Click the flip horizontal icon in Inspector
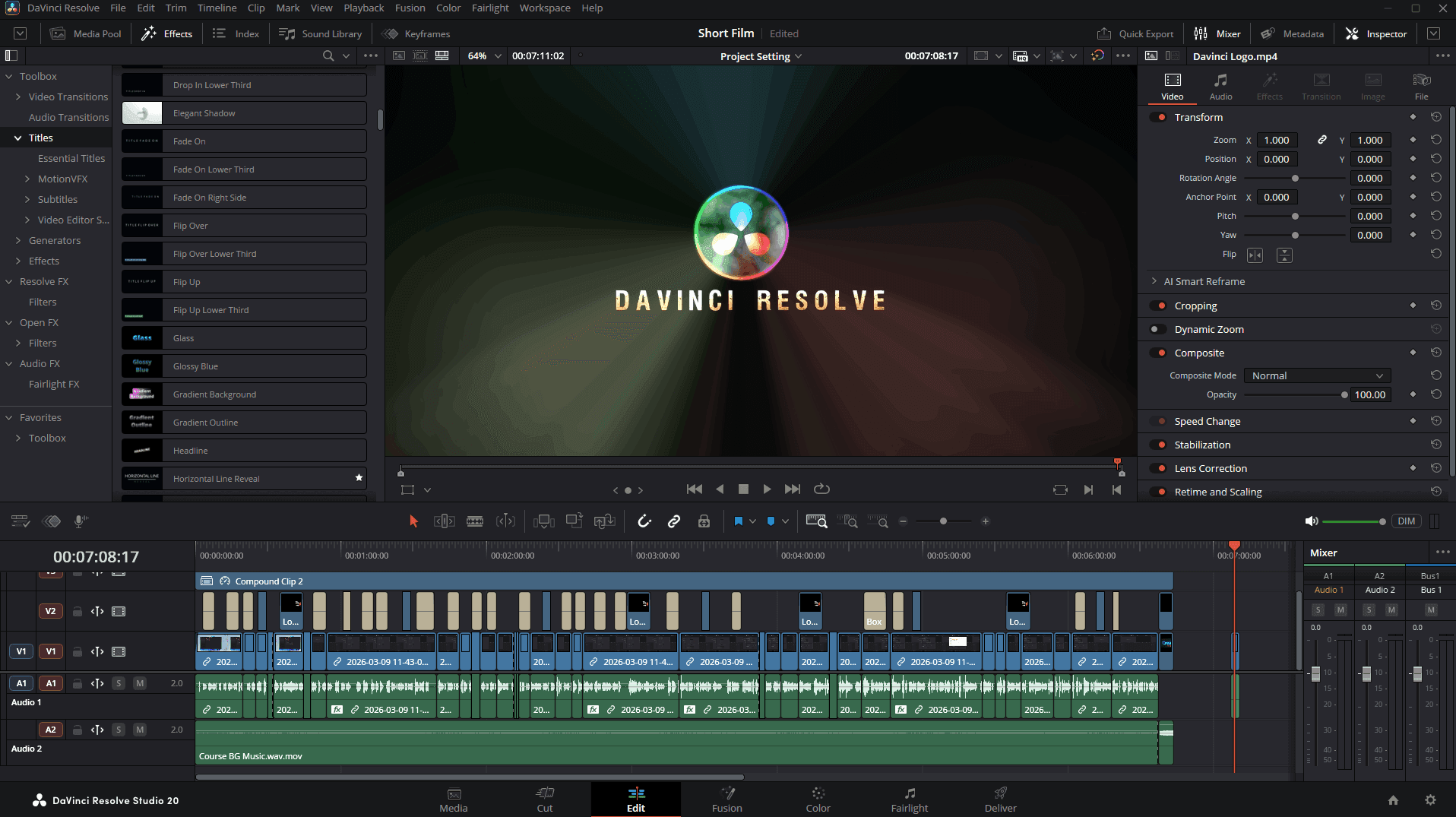Image resolution: width=1456 pixels, height=817 pixels. 1255,255
